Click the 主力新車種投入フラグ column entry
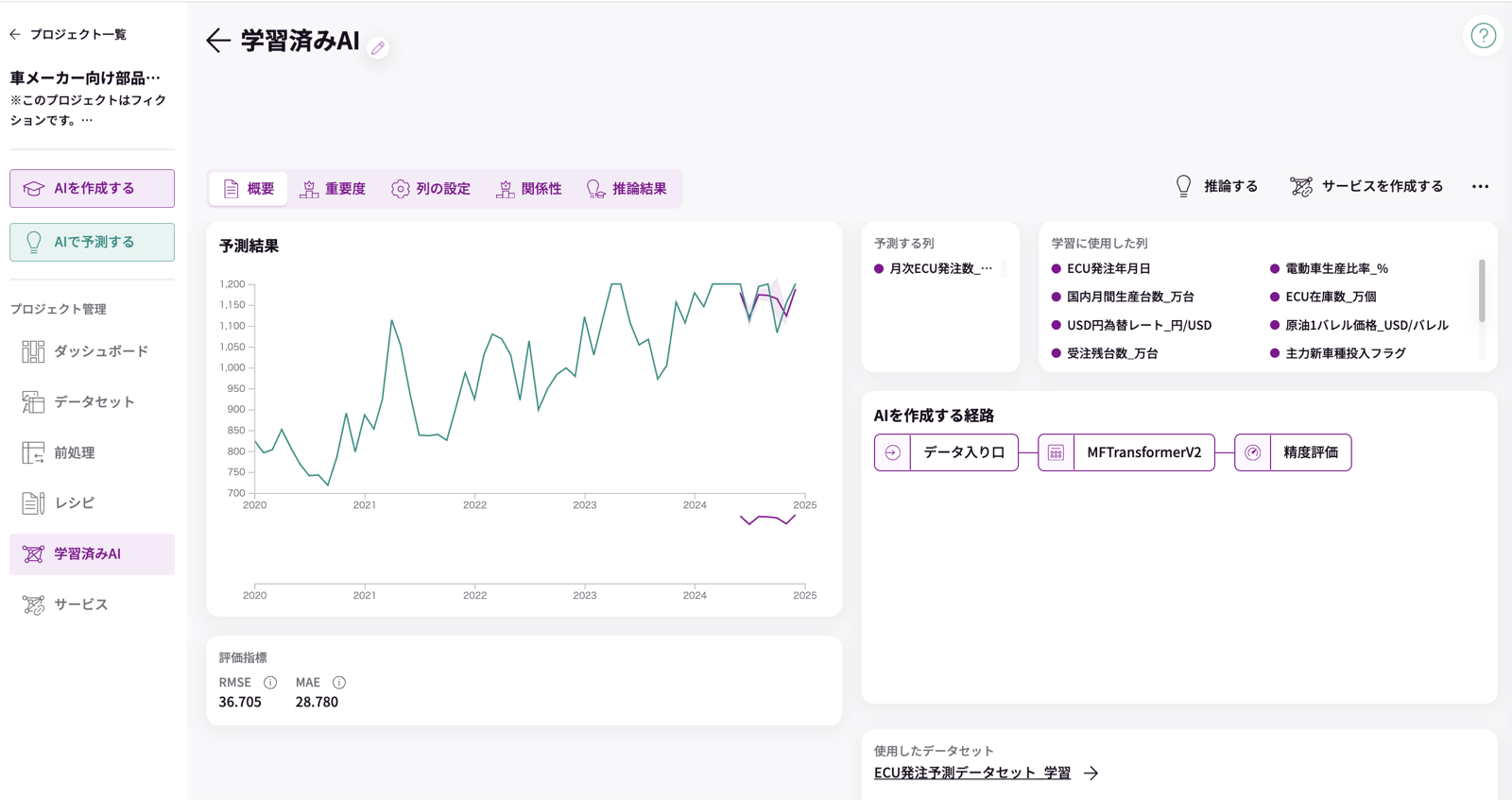Viewport: 1512px width, 800px height. coord(1337,353)
